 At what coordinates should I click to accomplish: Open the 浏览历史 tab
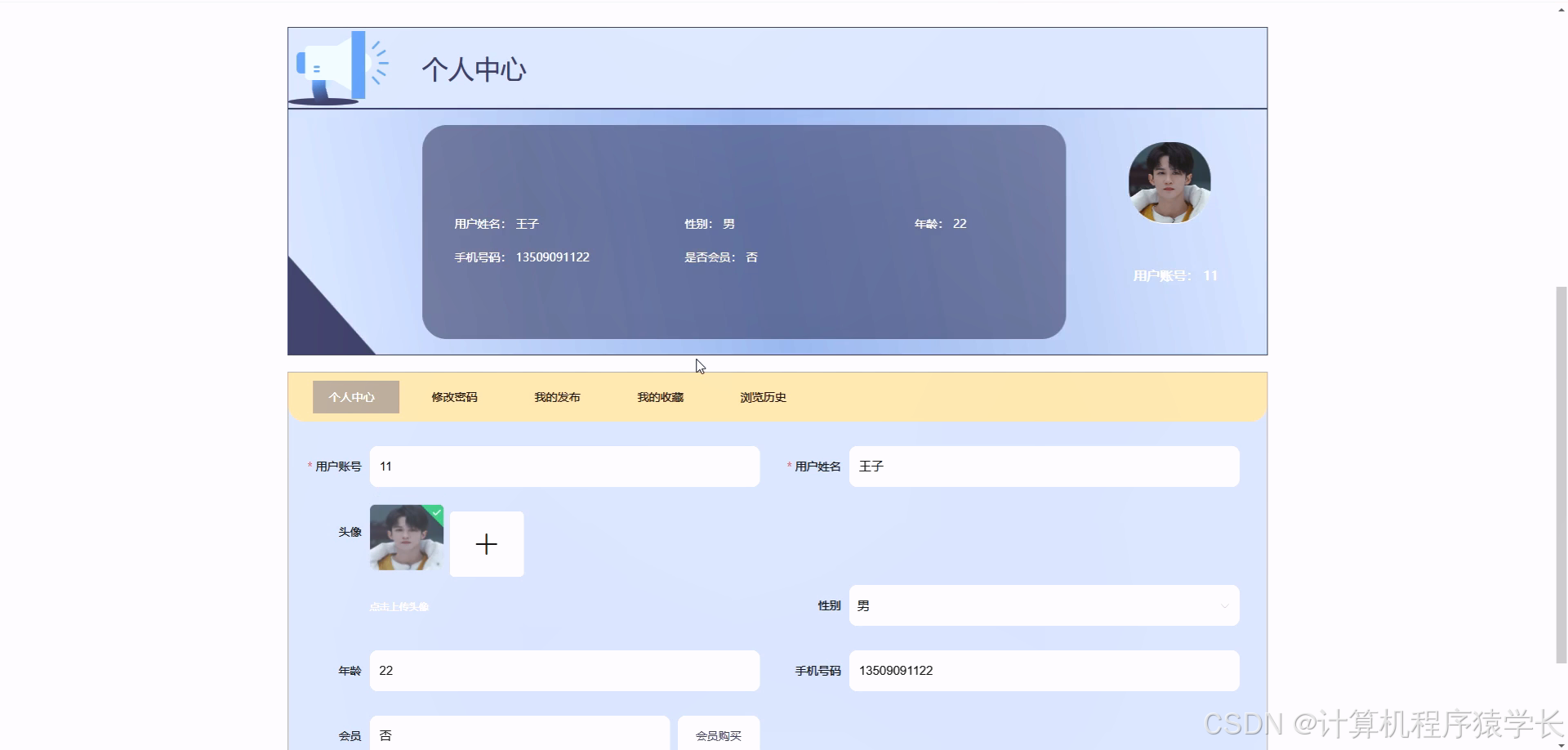[x=763, y=396]
